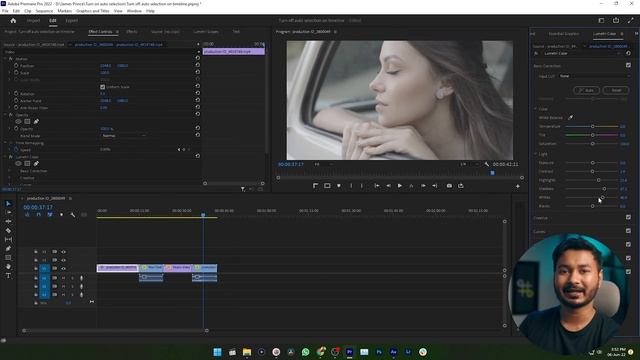Click the Auto button in Basic Correction

coord(587,90)
